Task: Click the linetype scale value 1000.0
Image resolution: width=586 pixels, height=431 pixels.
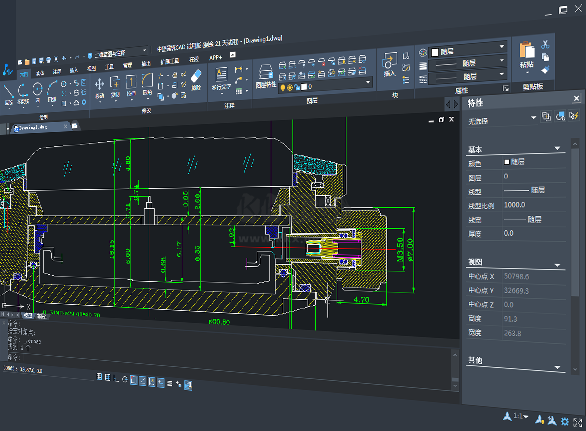Action: coord(515,204)
